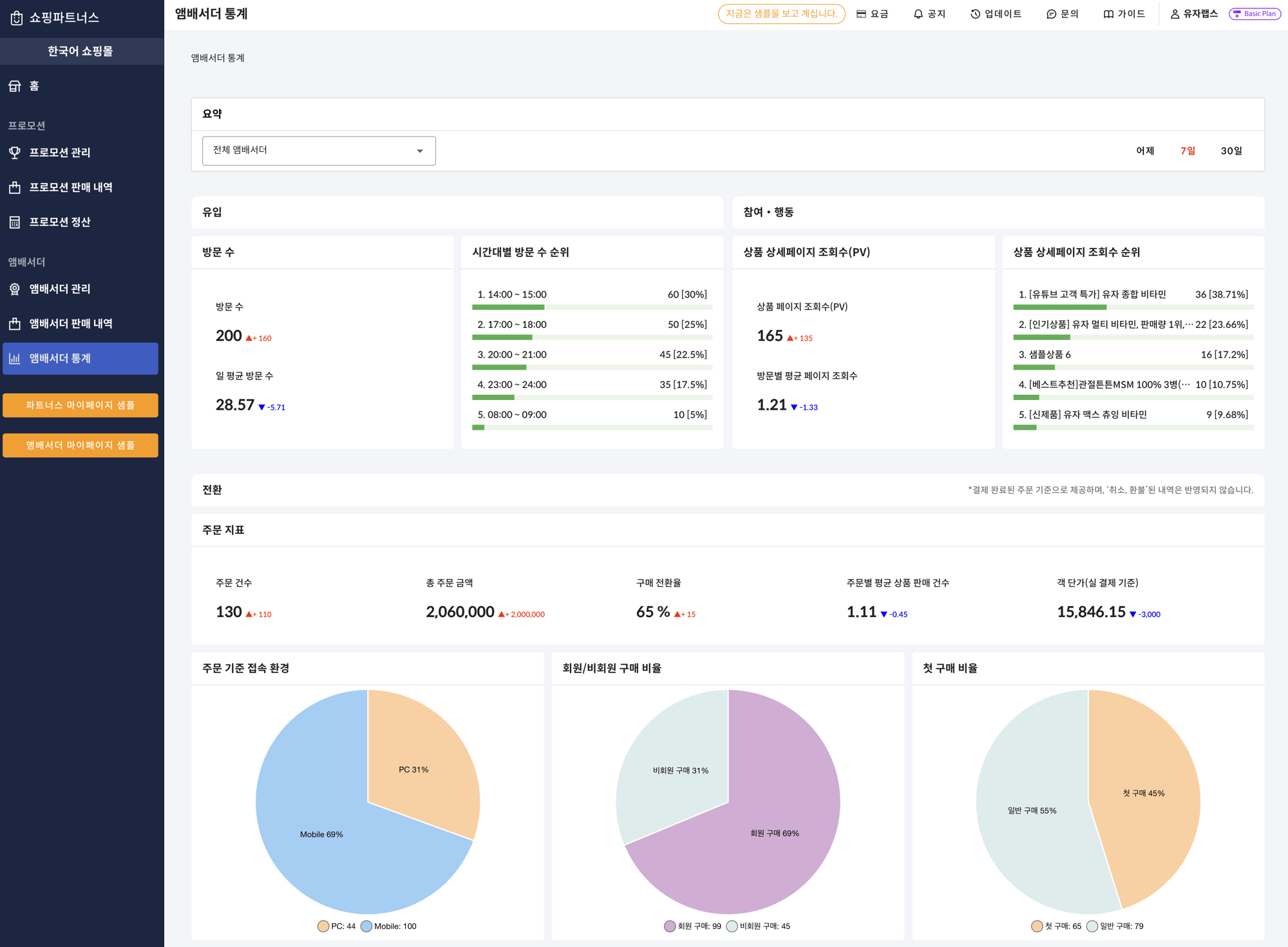Click the user icon next to 유자랩스
This screenshot has width=1288, height=947.
tap(1175, 14)
